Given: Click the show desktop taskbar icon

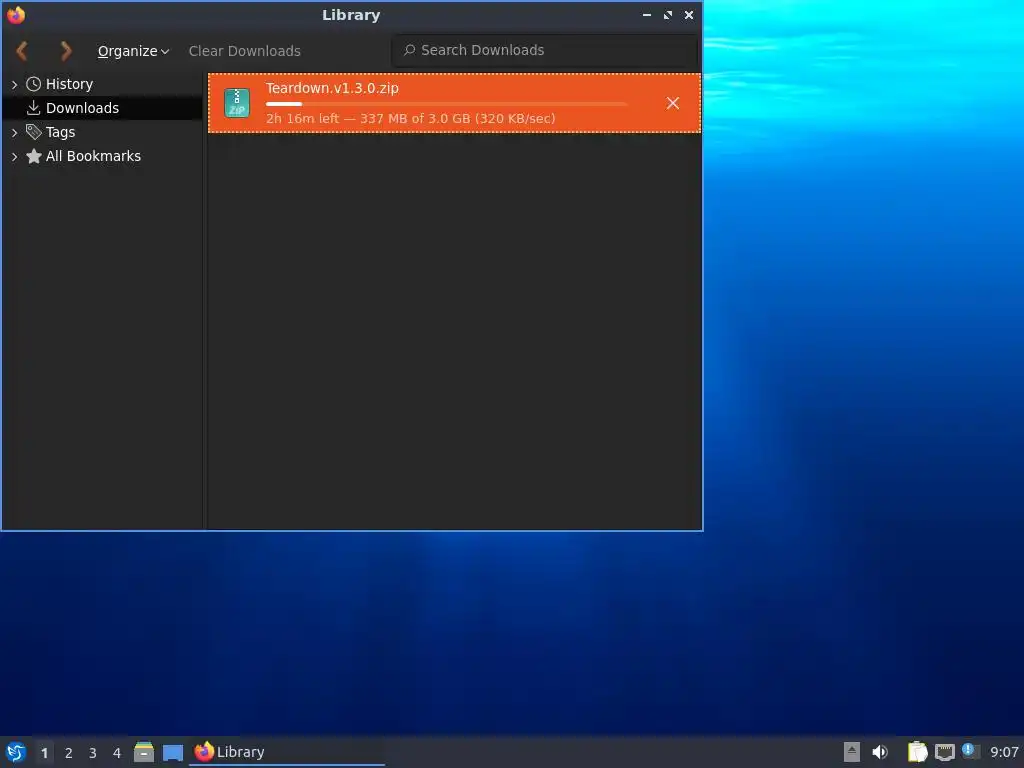Looking at the screenshot, I should pyautogui.click(x=173, y=752).
